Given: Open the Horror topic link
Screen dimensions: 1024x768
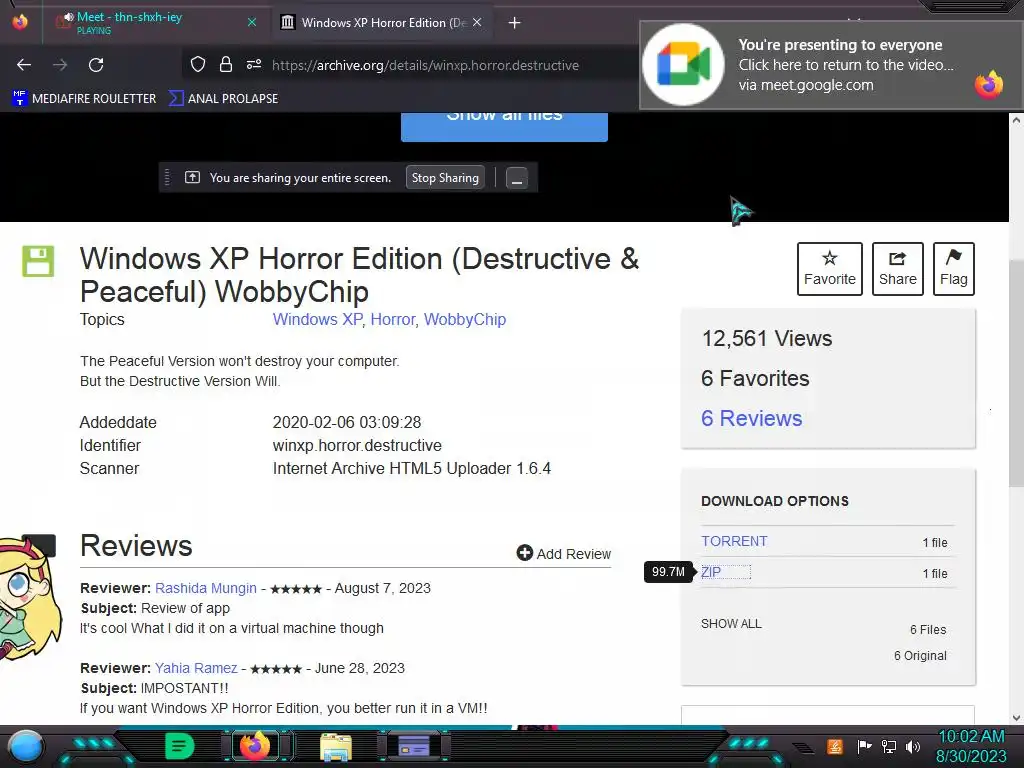Looking at the screenshot, I should point(392,319).
